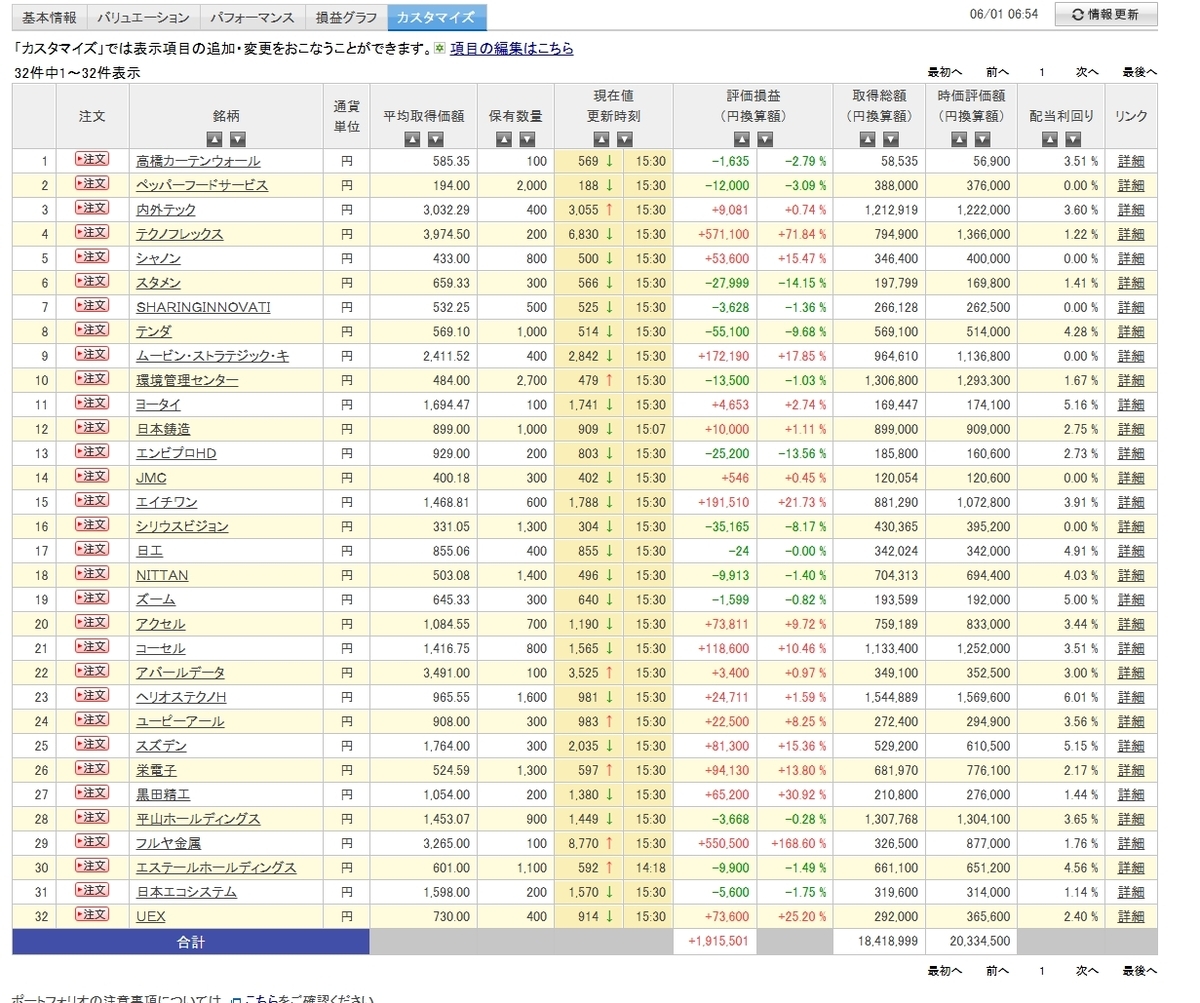This screenshot has width=1200, height=1003.
Task: Click 注文 icon for JMC row
Action: 92,476
